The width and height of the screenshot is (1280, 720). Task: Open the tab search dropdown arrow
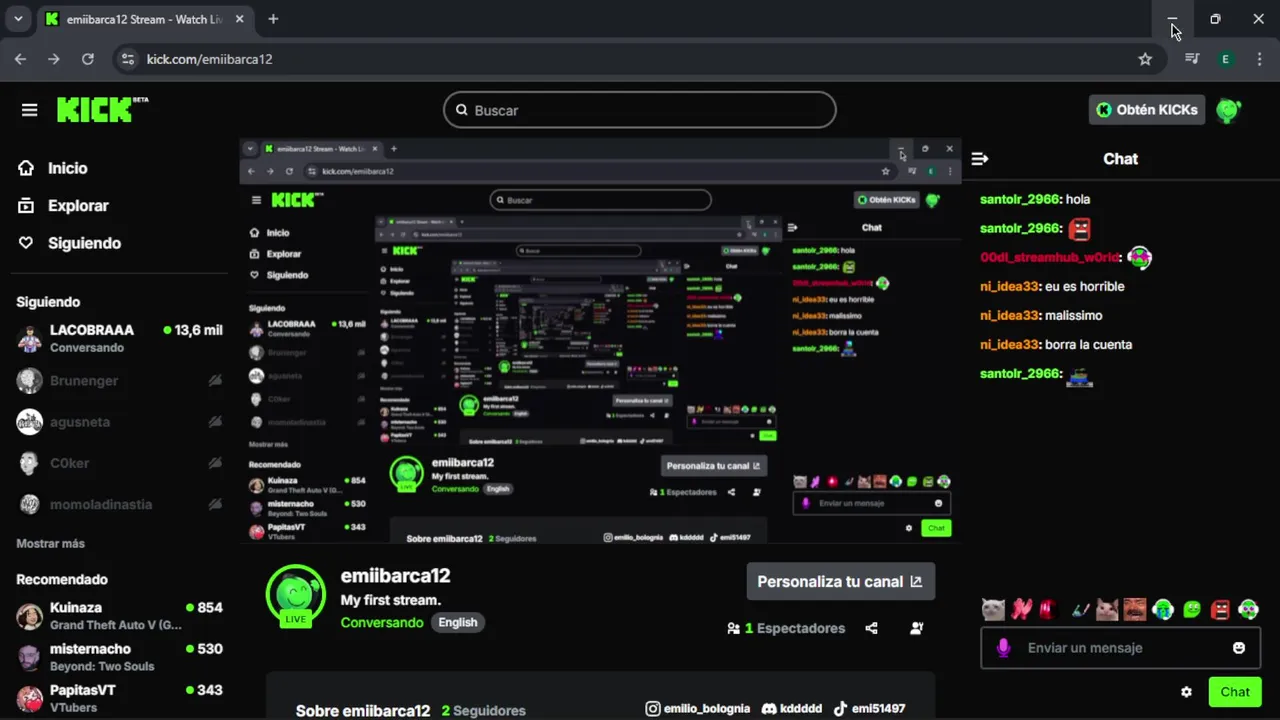(x=18, y=19)
